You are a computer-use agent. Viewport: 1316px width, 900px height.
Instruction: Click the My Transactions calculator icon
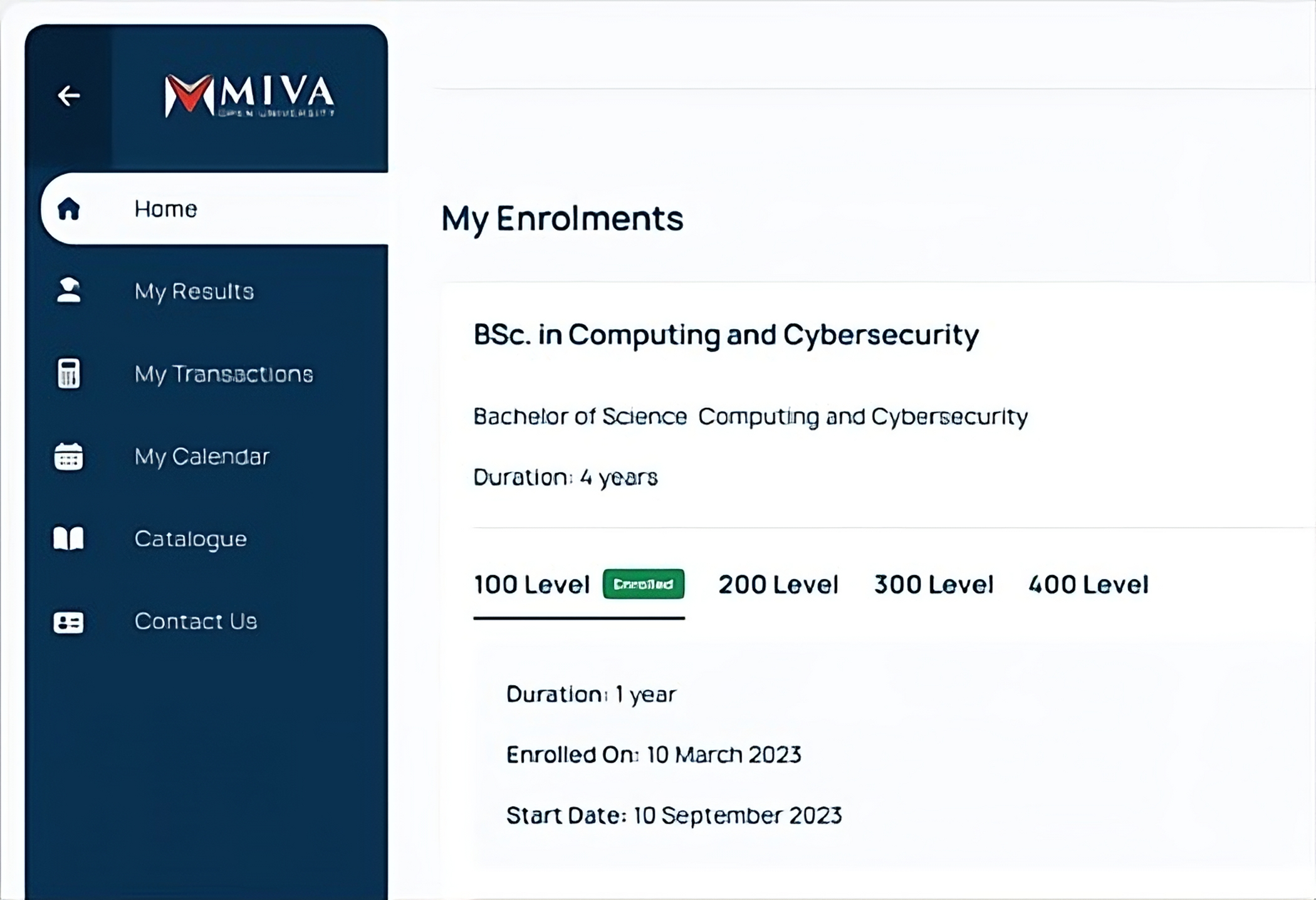click(68, 374)
